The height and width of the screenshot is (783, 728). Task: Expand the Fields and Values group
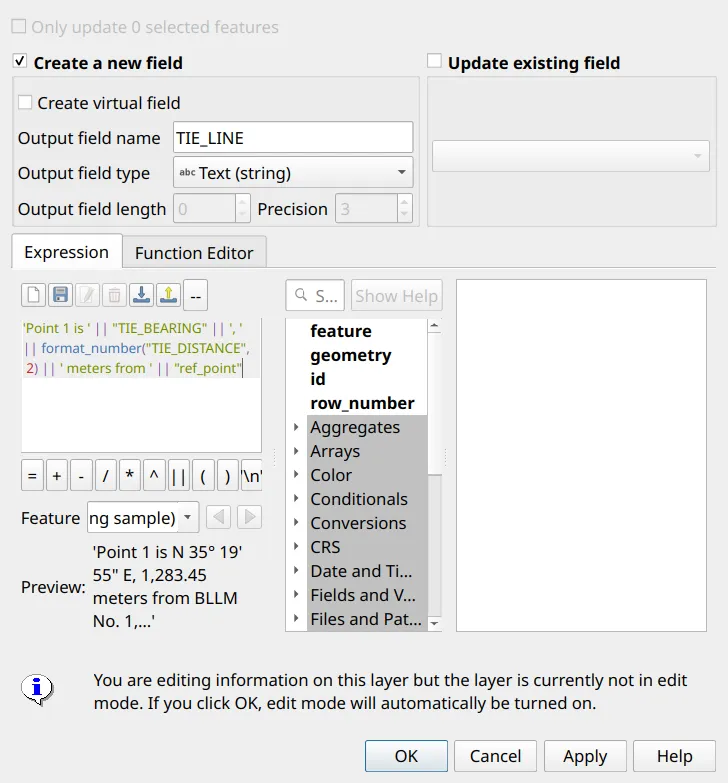296,594
